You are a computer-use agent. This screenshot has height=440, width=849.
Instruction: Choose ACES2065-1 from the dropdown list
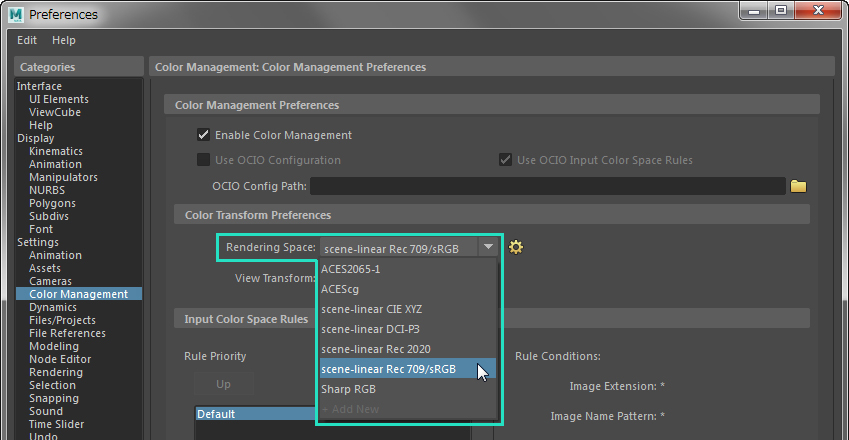407,269
